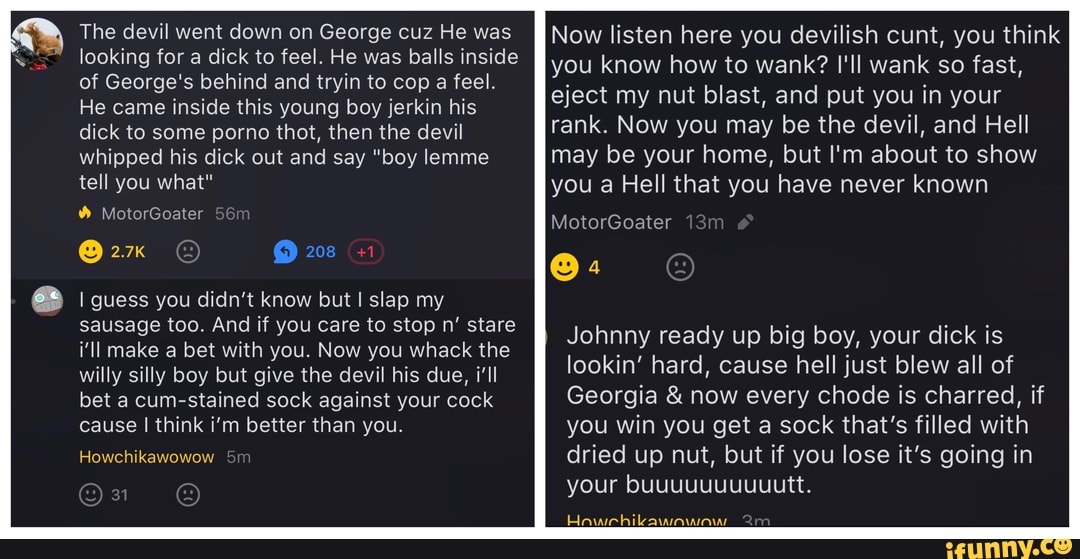Click the pencil edit icon beside 13m
This screenshot has width=1080, height=559.
(745, 222)
